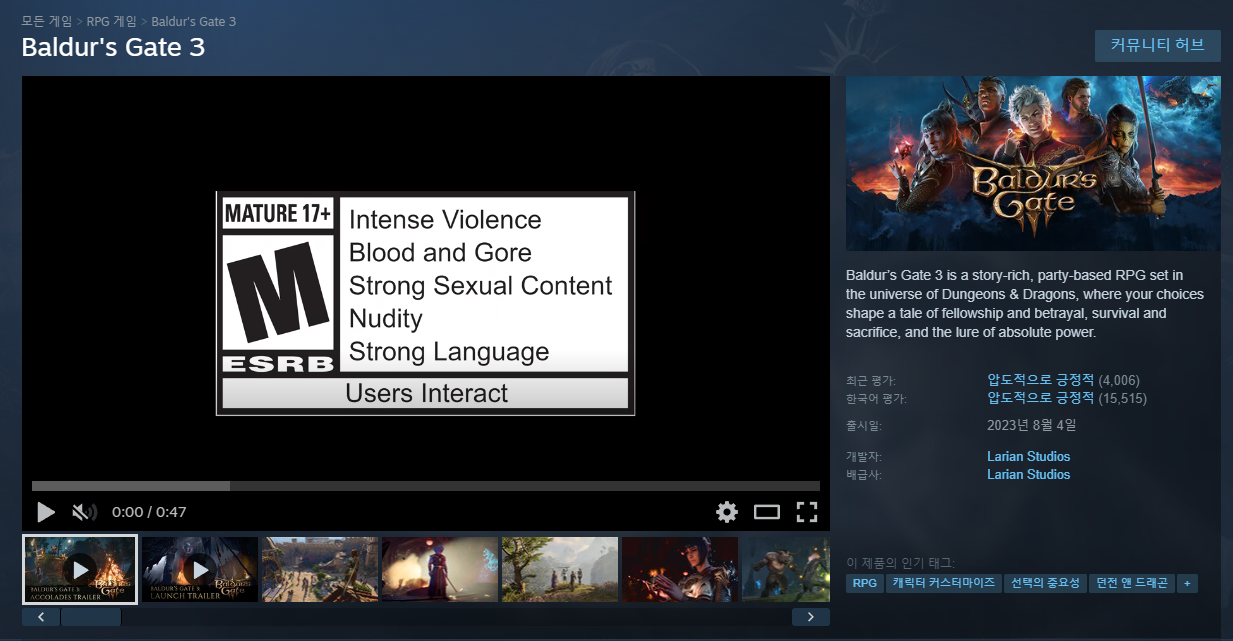This screenshot has width=1233, height=641.
Task: Click the Baldur's Gate 3 page title
Action: click(x=113, y=47)
